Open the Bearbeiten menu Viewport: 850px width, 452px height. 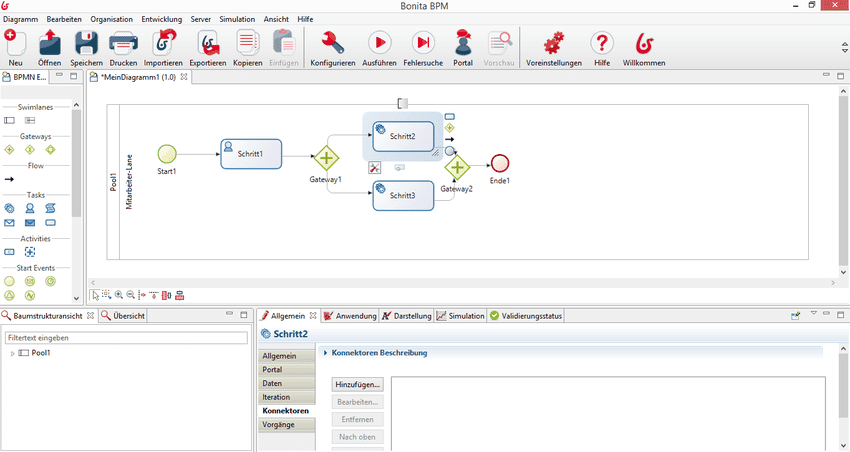coord(64,19)
